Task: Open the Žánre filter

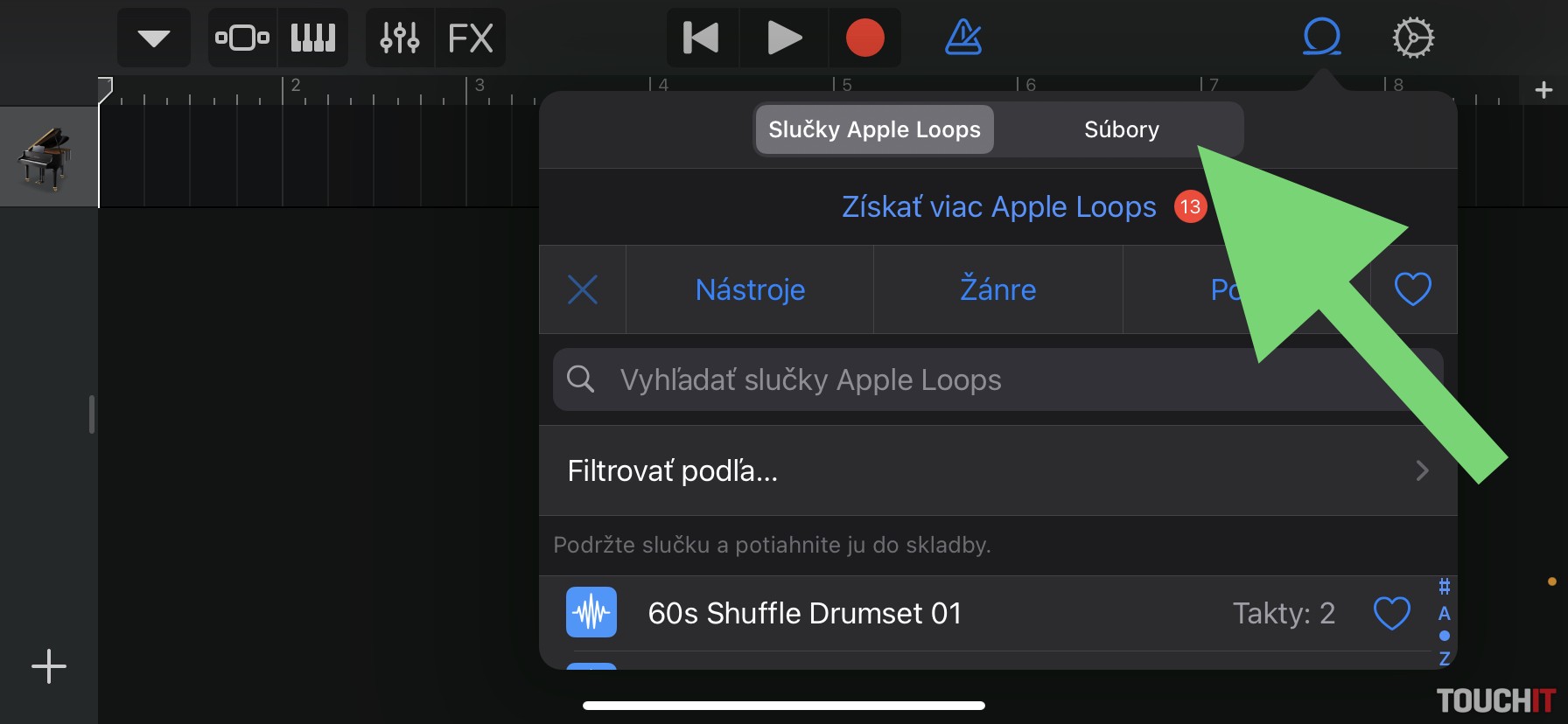Action: tap(997, 289)
